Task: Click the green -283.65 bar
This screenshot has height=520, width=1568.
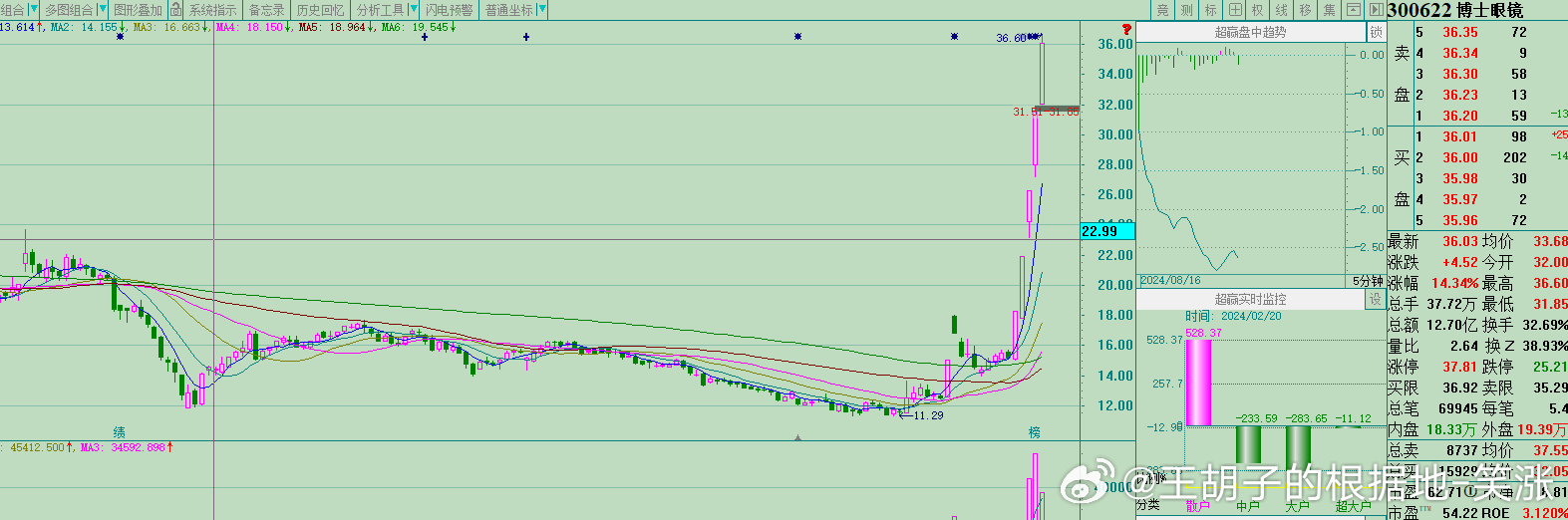Action: tap(1298, 449)
